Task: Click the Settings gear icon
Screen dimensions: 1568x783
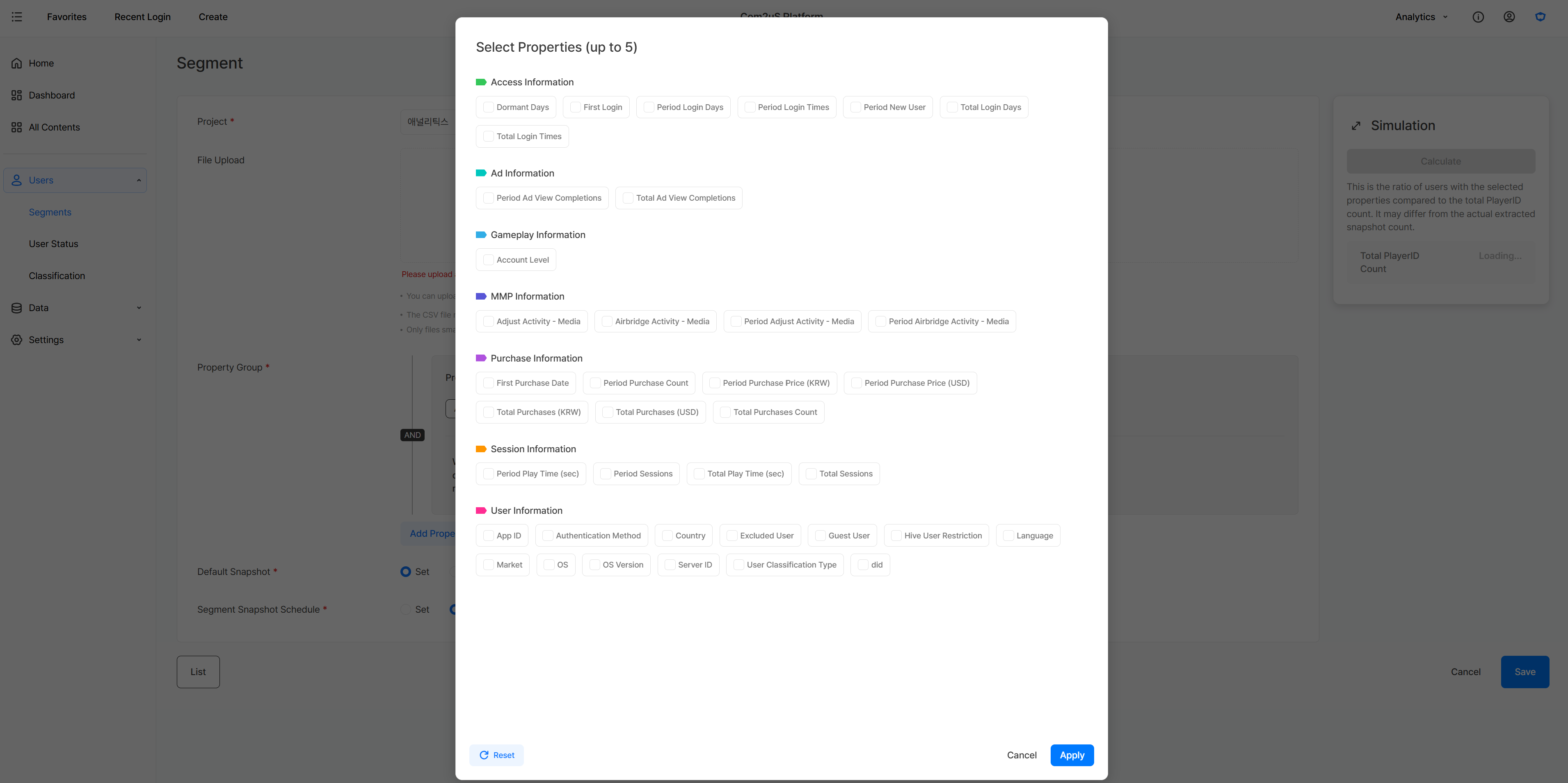Action: click(x=16, y=340)
